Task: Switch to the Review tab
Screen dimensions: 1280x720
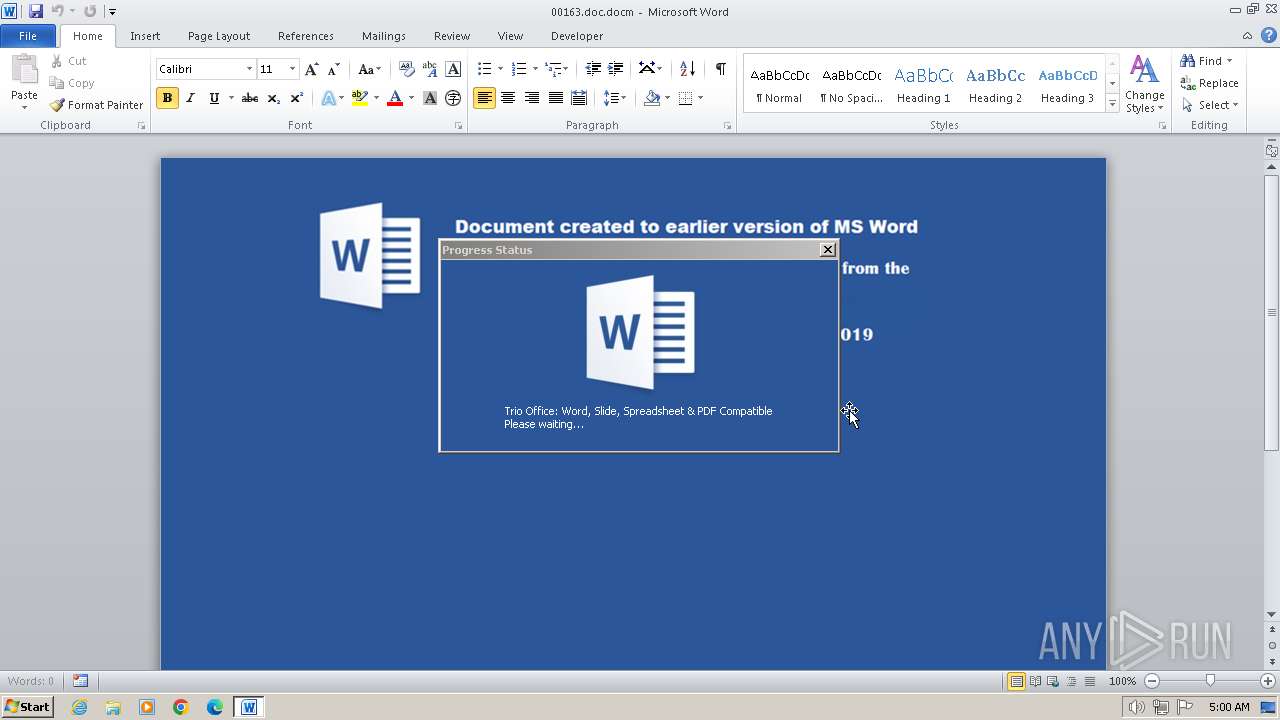Action: 452,36
